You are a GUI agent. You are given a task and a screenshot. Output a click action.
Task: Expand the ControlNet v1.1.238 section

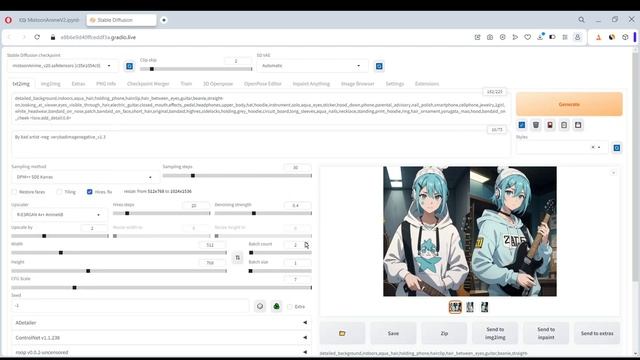(x=161, y=338)
